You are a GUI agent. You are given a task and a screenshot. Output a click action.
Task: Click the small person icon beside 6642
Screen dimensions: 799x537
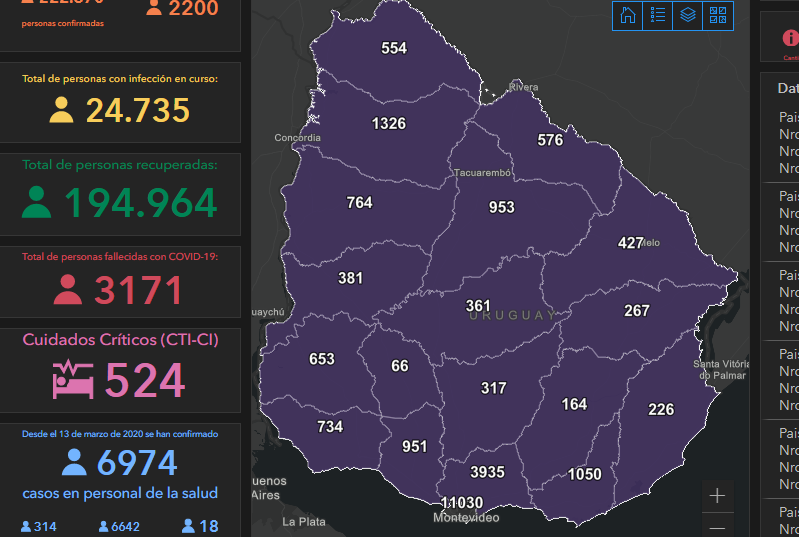pos(103,526)
